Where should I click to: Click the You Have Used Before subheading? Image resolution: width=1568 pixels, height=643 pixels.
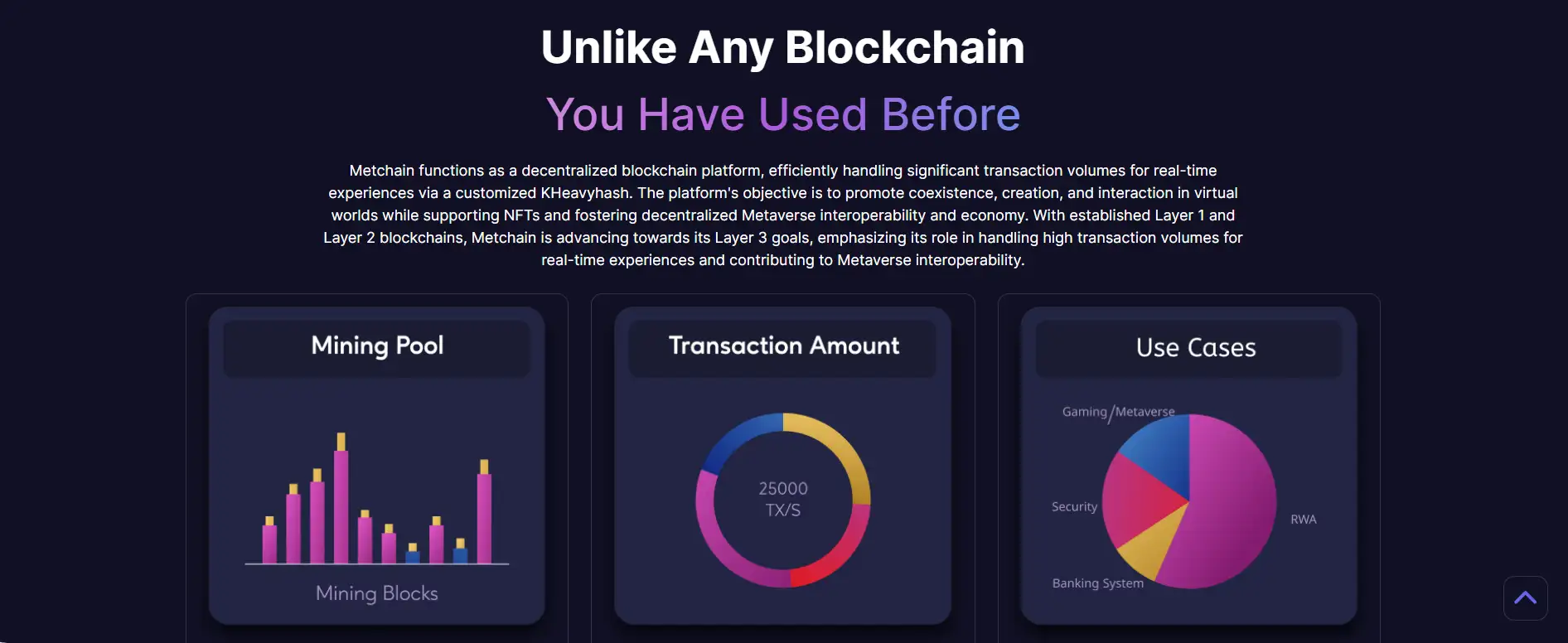[x=782, y=114]
